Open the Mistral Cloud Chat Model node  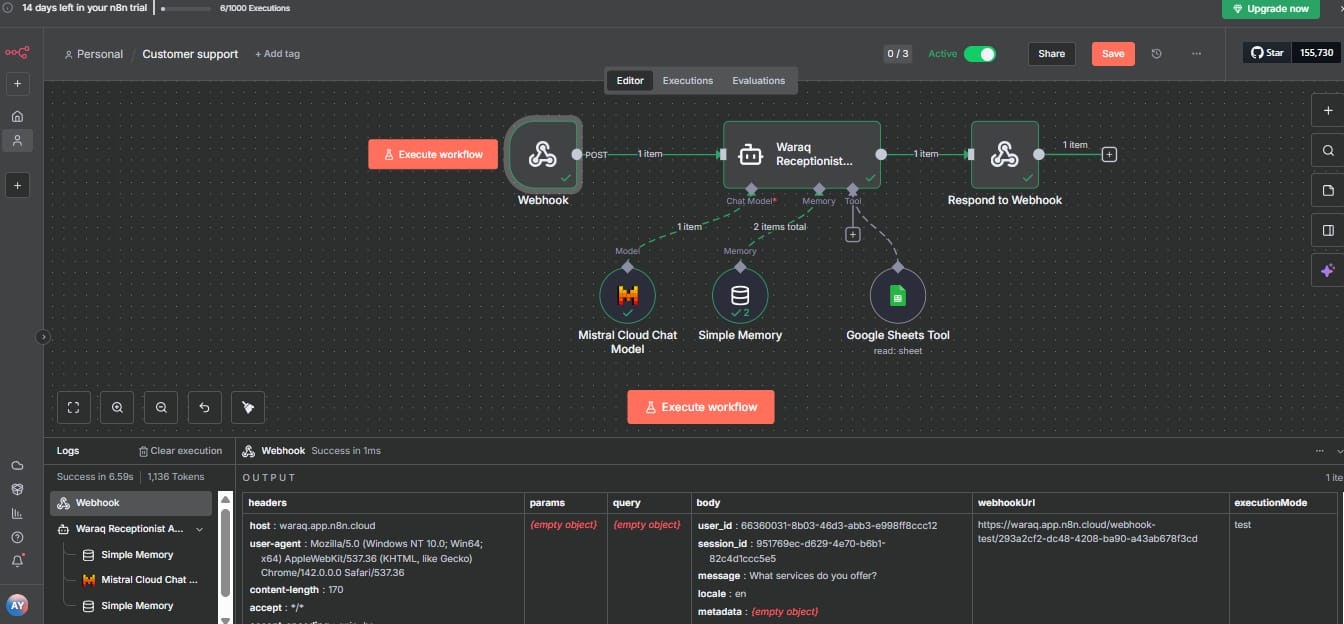pos(629,297)
